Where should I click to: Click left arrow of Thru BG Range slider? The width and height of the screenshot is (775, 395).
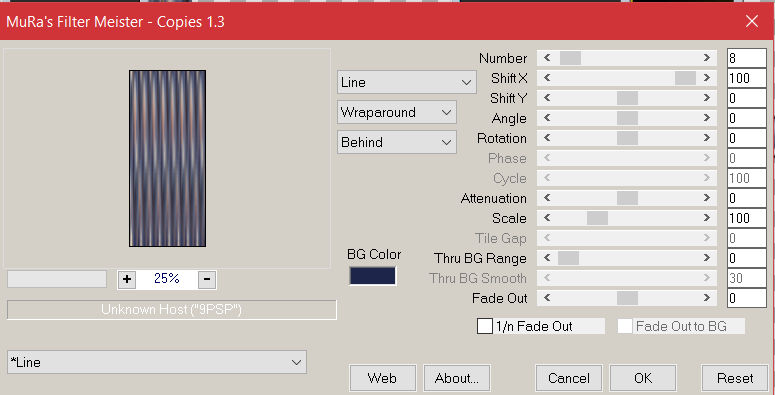pos(547,258)
